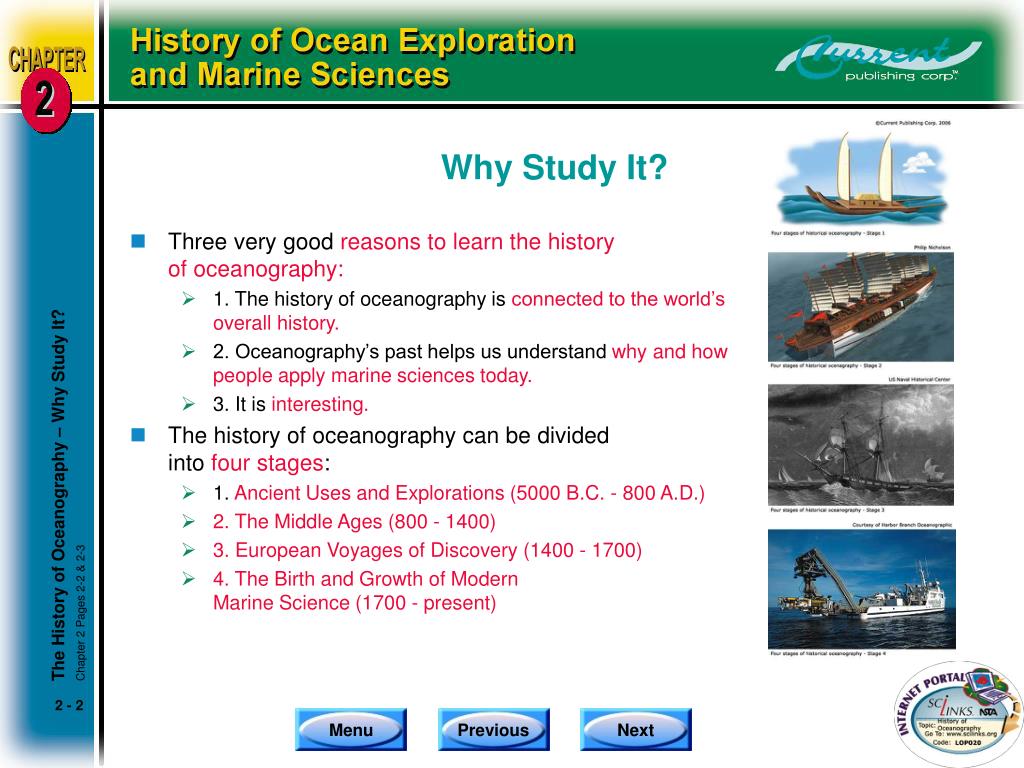
Task: Click the red phrase 'four stages'
Action: pos(267,463)
